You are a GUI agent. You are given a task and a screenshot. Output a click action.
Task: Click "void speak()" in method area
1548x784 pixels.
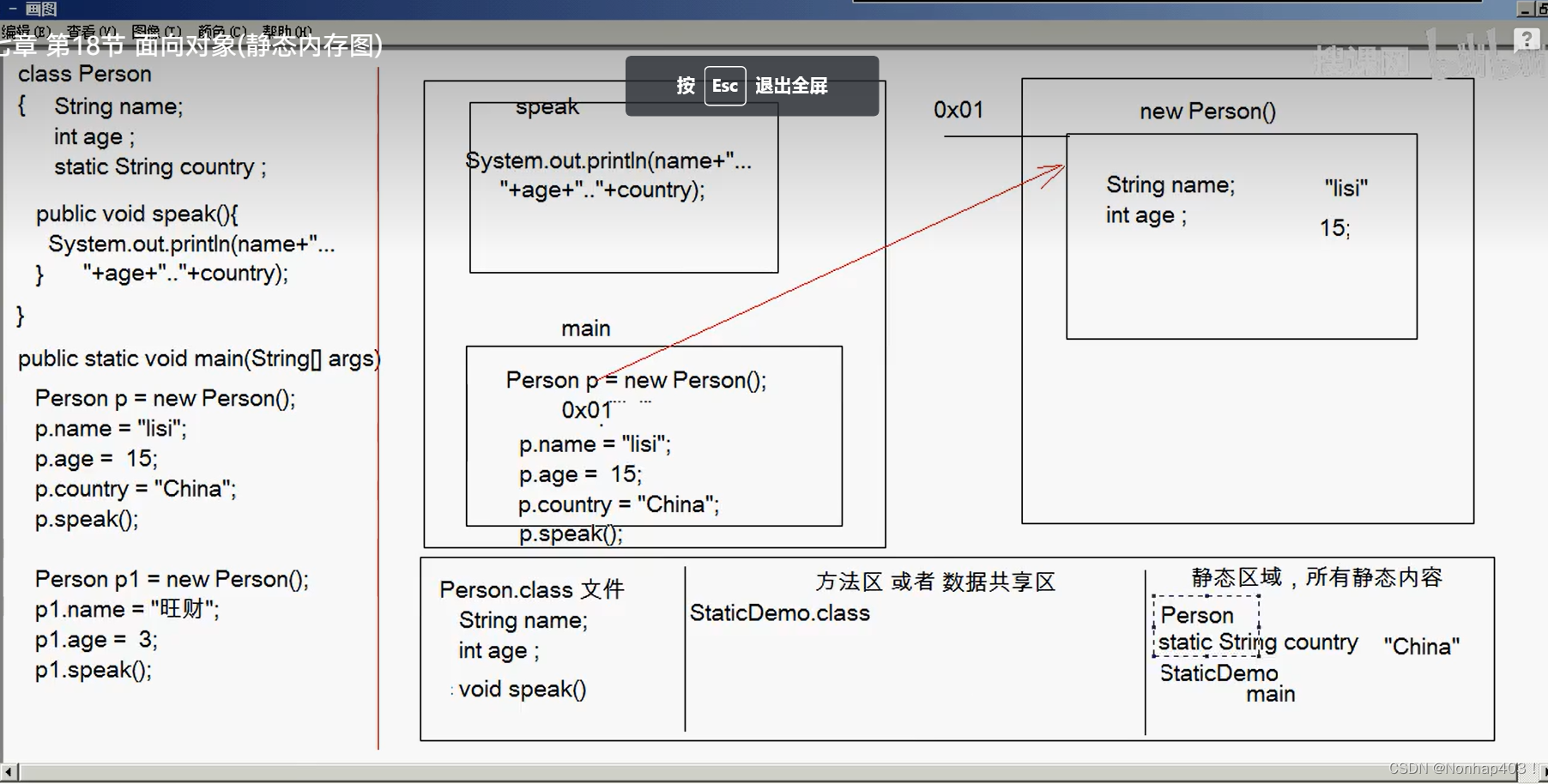tap(523, 690)
